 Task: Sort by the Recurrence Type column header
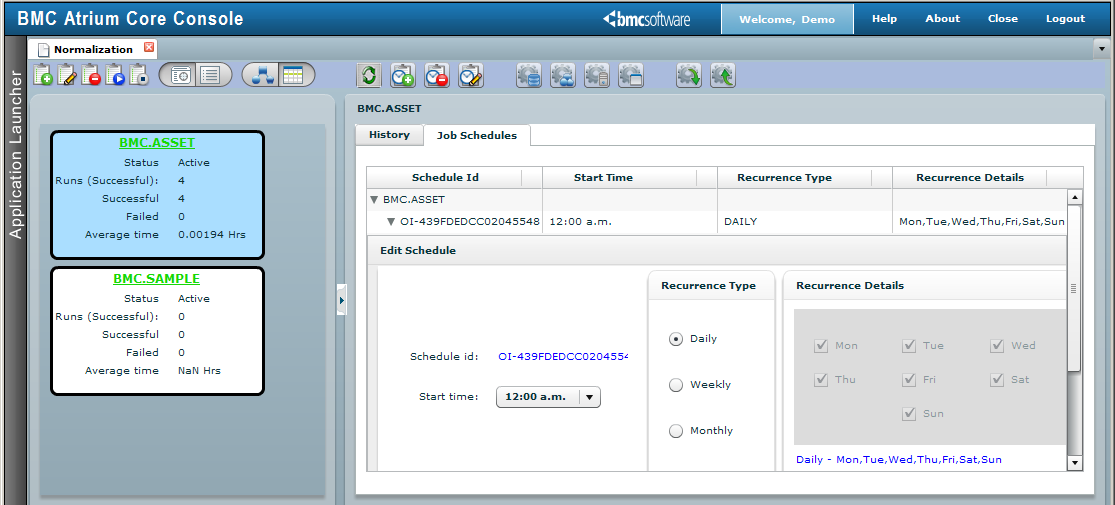(x=805, y=178)
